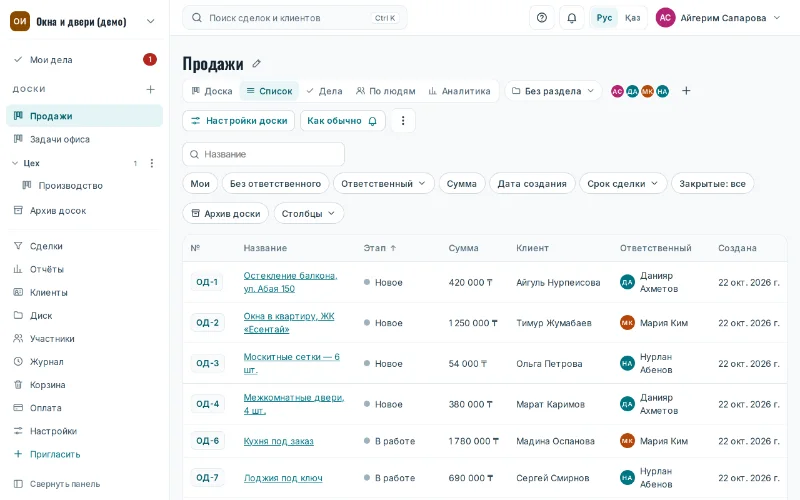Go to Сделки in sidebar

point(84,246)
